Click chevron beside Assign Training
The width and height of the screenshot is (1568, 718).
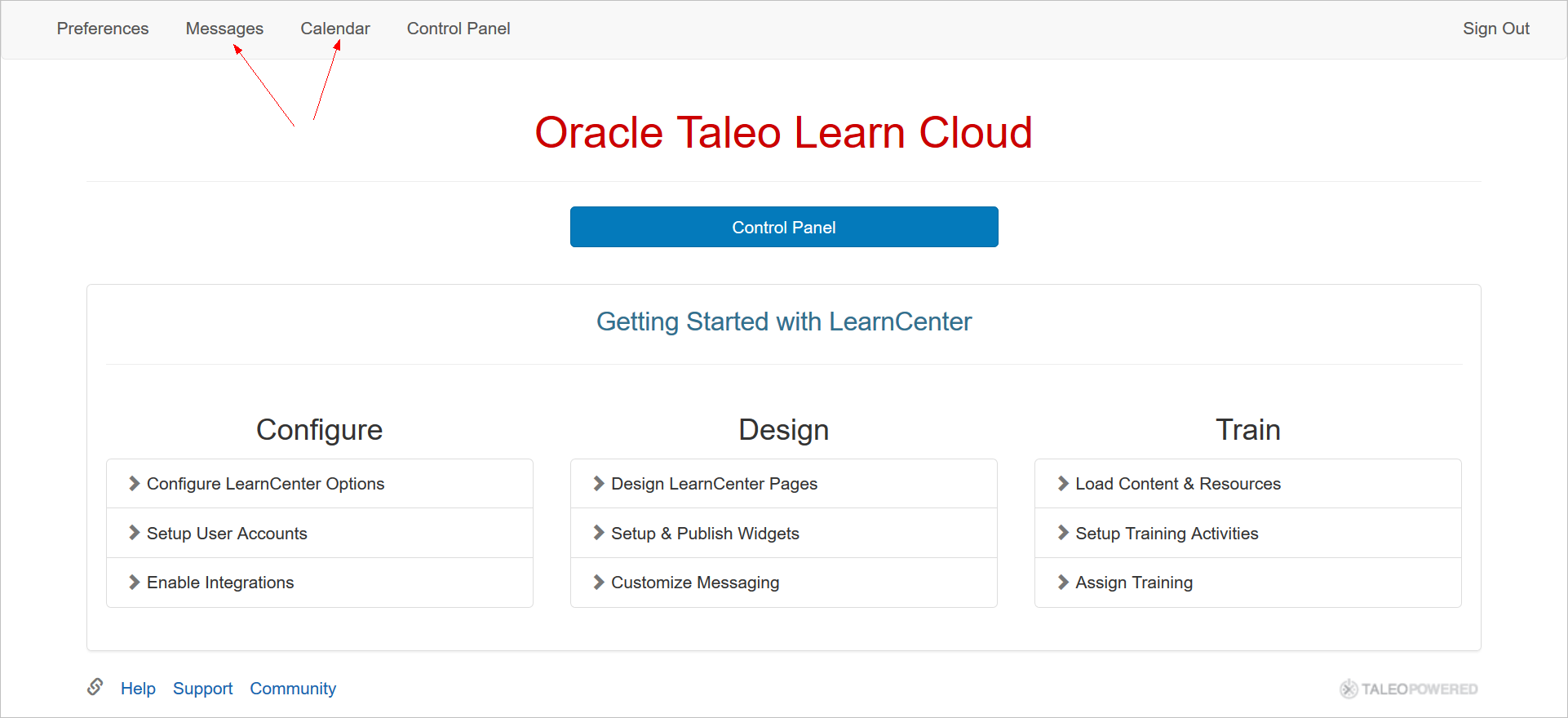[x=1063, y=582]
